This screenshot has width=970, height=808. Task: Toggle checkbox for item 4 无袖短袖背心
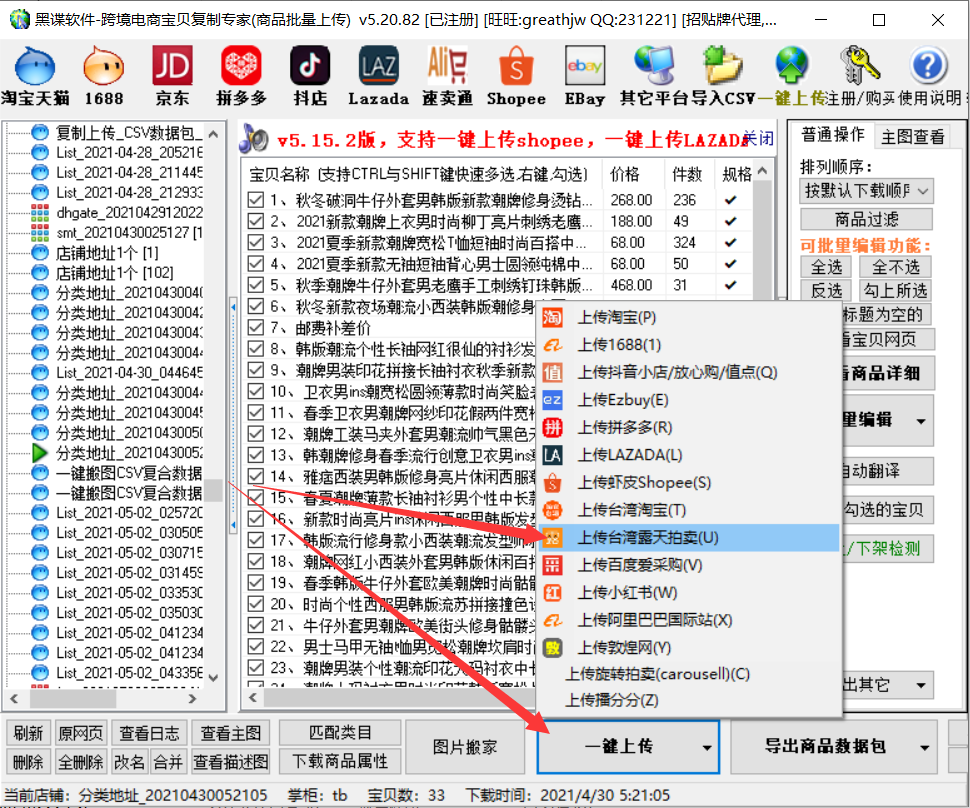coord(255,264)
